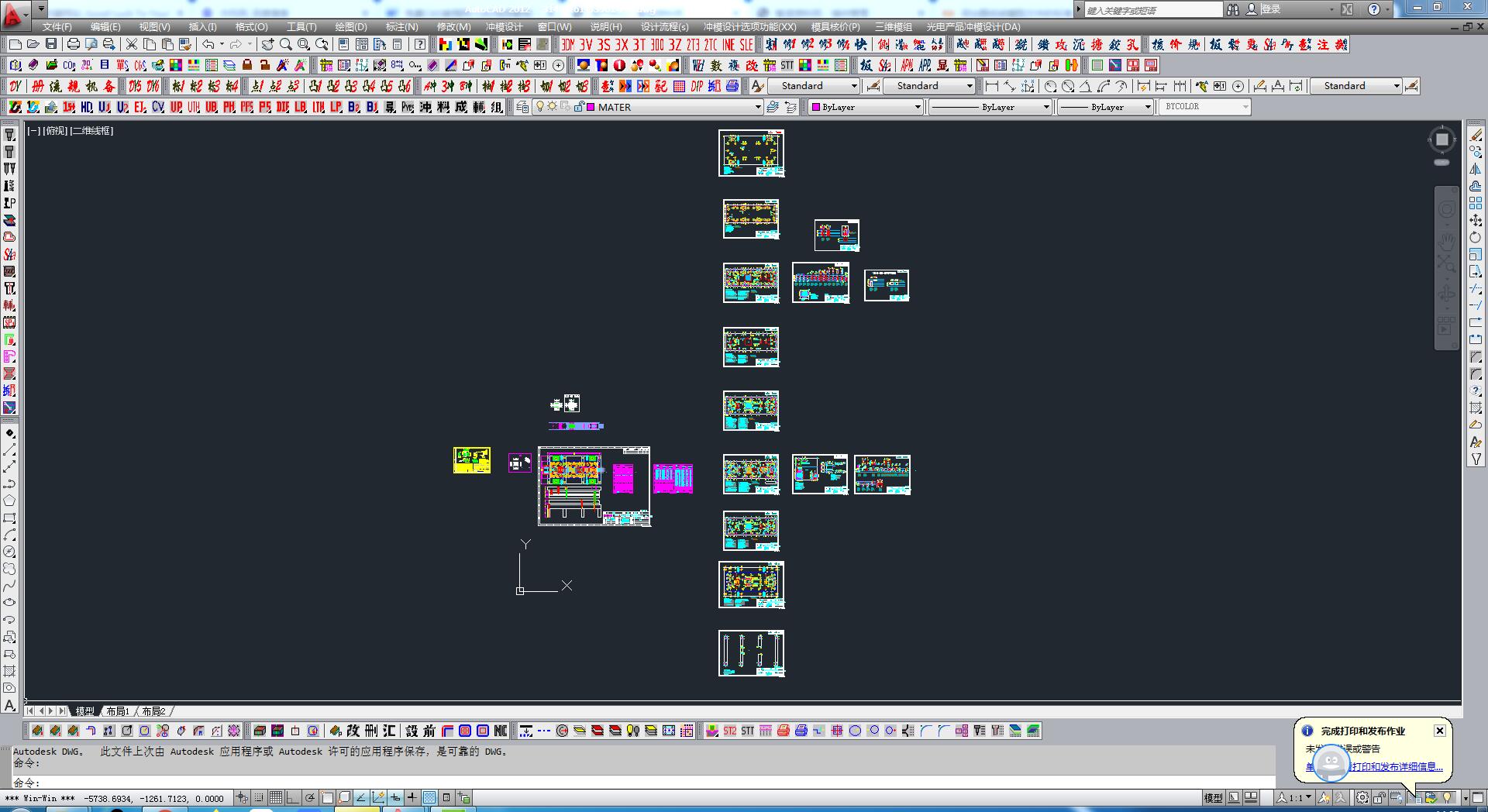Open the 冲模设计 menu
Image resolution: width=1488 pixels, height=812 pixels.
click(504, 27)
